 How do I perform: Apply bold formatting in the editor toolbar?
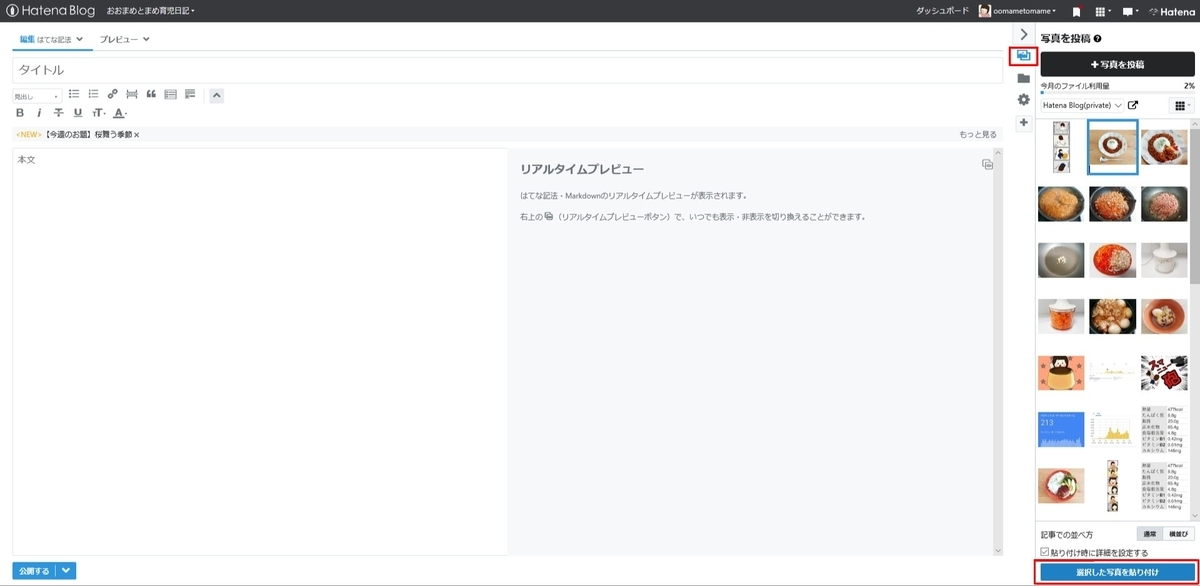click(x=19, y=112)
